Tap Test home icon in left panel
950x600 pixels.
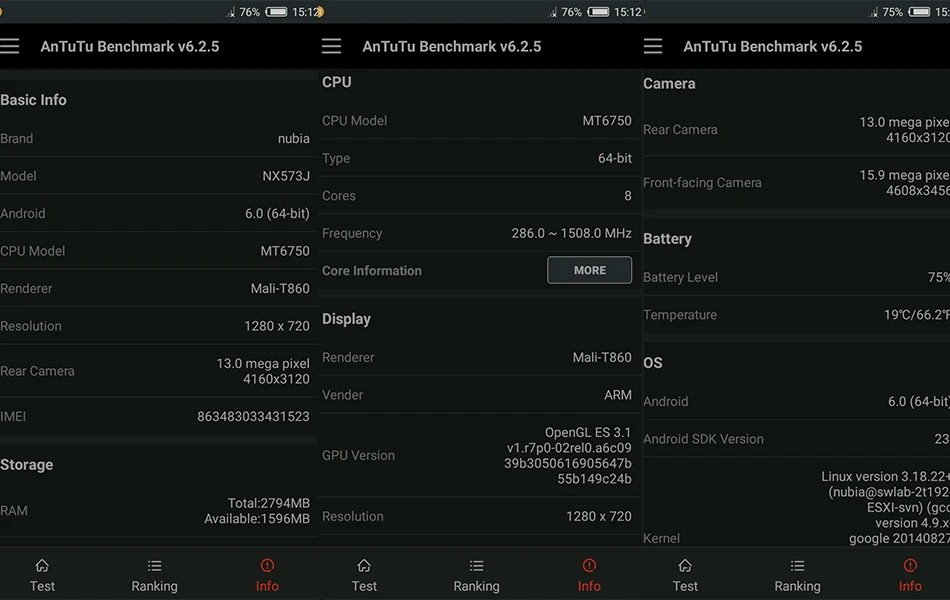(42, 565)
